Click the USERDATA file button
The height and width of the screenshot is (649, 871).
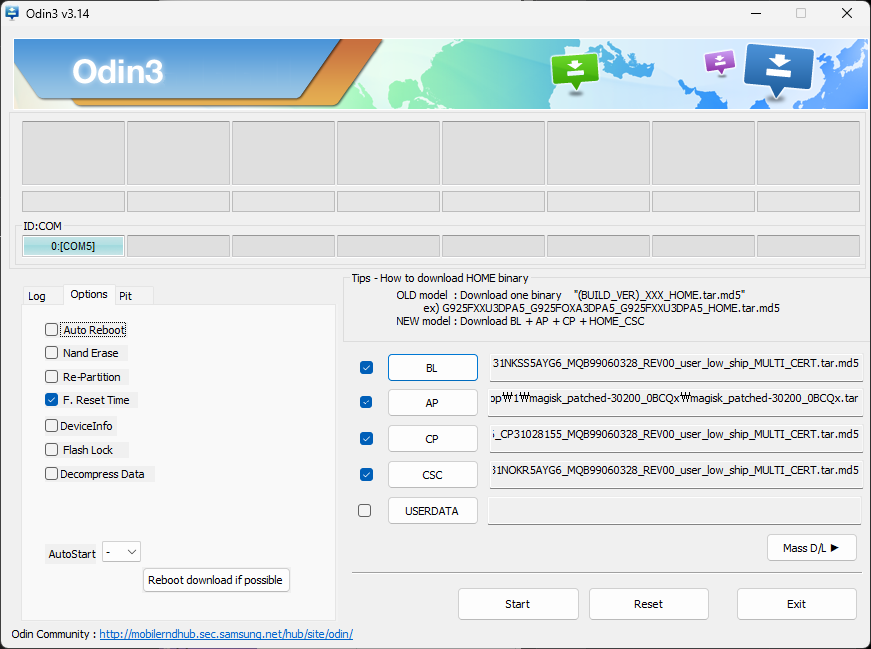[432, 511]
